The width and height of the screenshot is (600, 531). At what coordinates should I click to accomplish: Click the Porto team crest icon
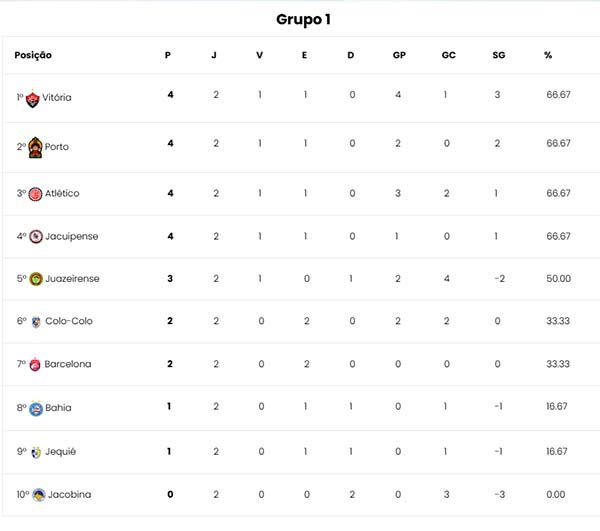(35, 147)
